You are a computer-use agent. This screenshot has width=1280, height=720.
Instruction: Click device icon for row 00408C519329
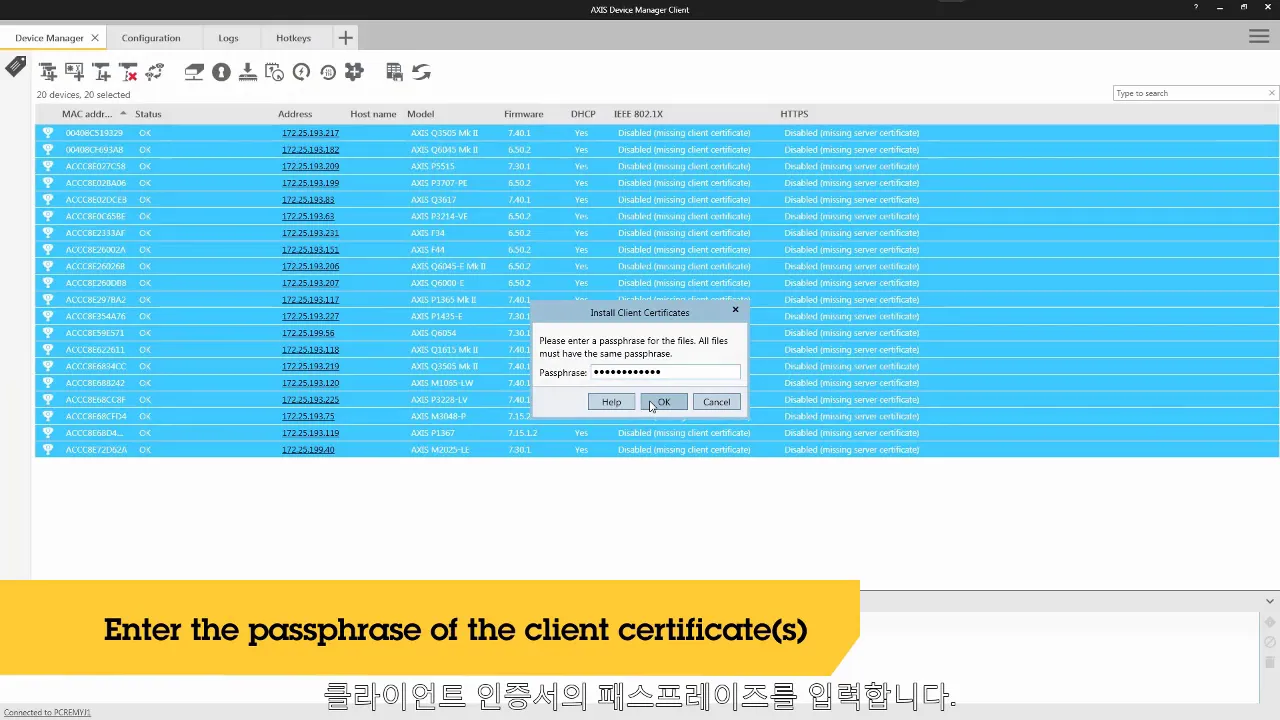point(47,133)
